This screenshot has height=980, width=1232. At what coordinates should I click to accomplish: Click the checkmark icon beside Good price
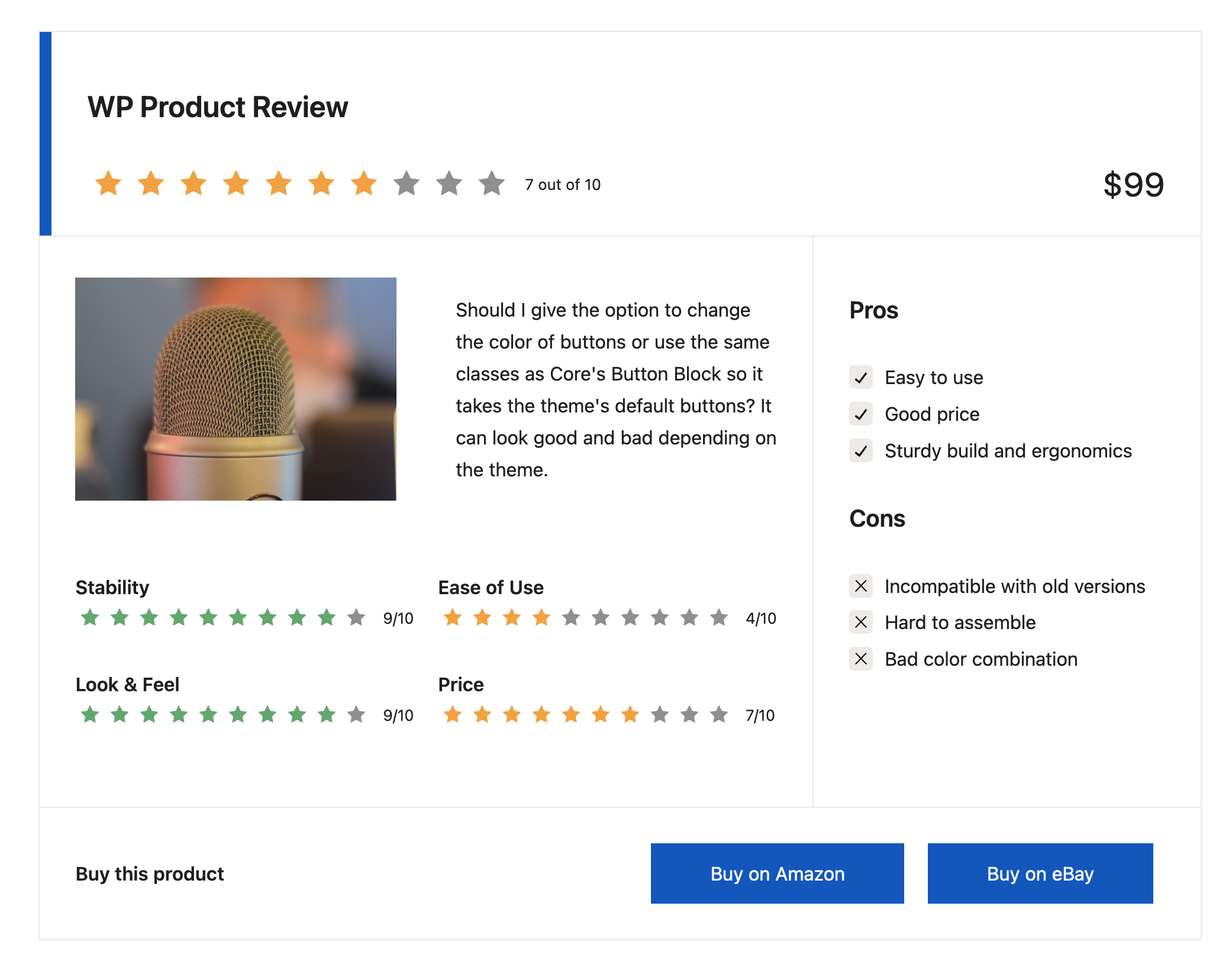pyautogui.click(x=861, y=414)
